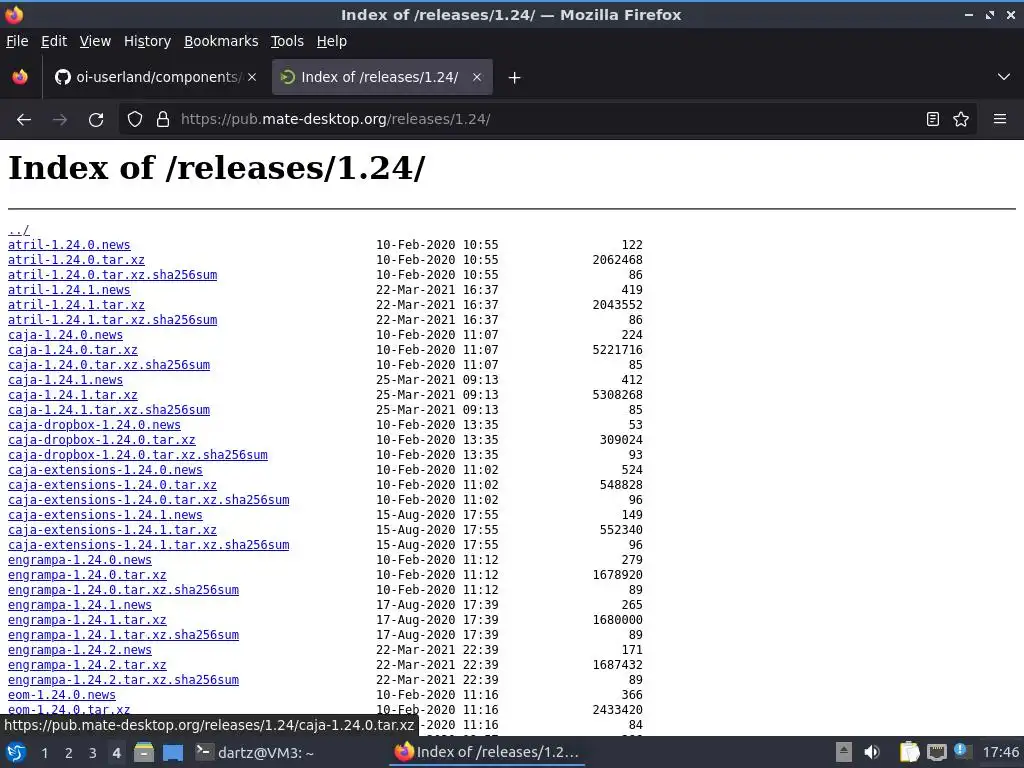Viewport: 1024px width, 768px height.
Task: Download atril-1.24.0.tar.xz
Action: (x=76, y=260)
